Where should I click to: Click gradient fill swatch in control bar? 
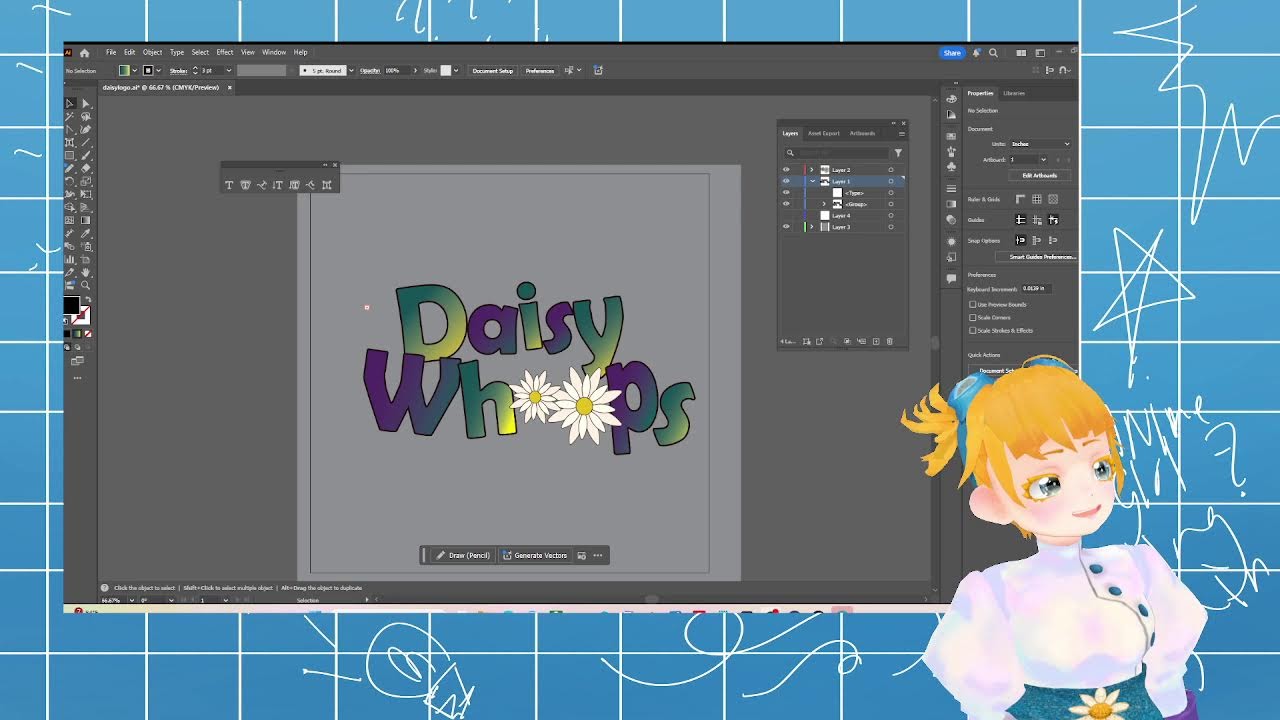124,70
